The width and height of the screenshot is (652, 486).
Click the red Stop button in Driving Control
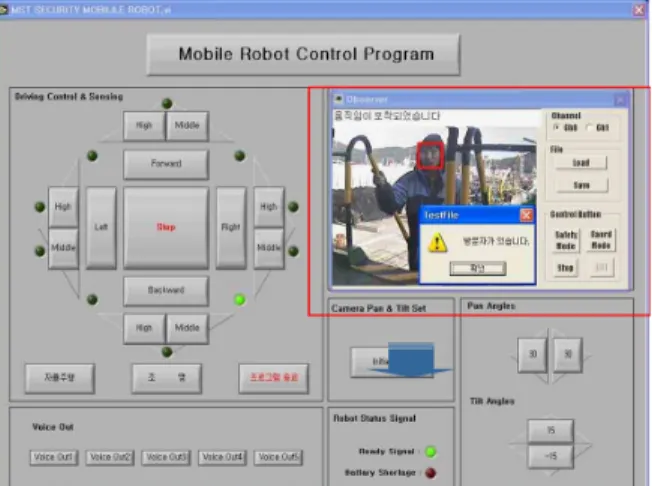[x=166, y=227]
